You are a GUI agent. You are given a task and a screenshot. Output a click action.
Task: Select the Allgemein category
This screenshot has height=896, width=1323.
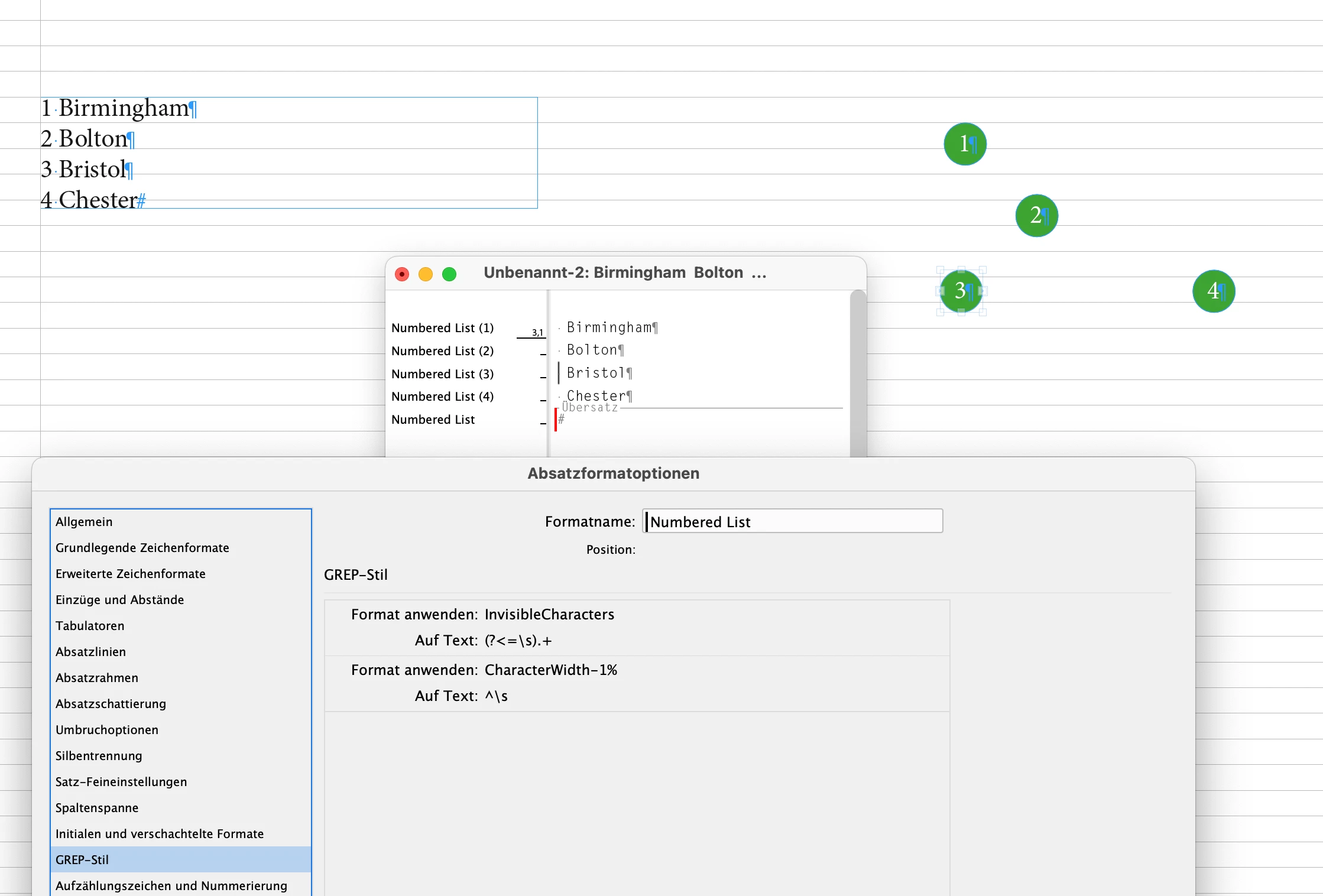point(84,521)
